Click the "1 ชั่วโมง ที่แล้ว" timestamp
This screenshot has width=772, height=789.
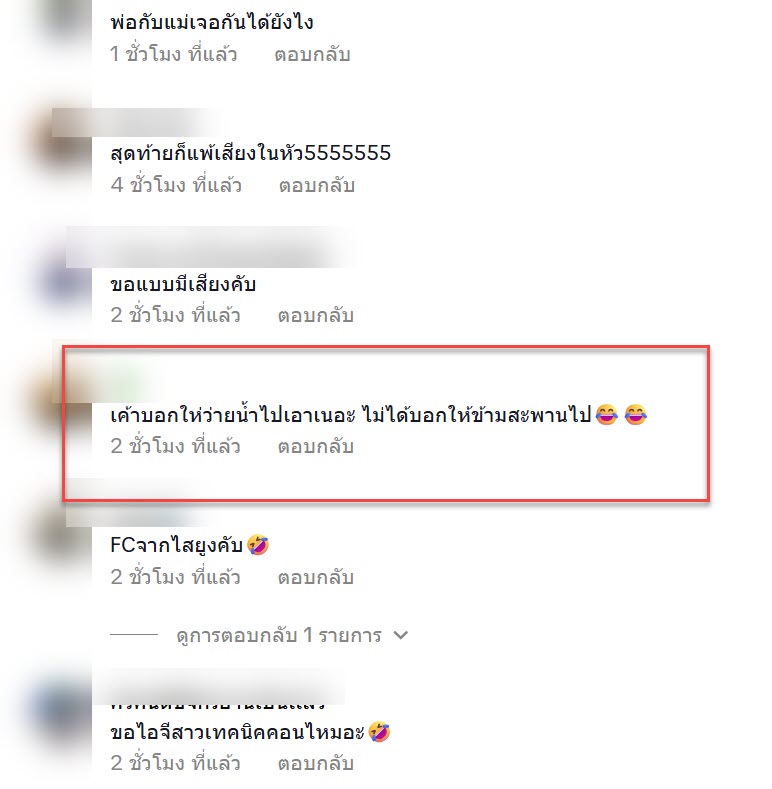click(x=174, y=54)
